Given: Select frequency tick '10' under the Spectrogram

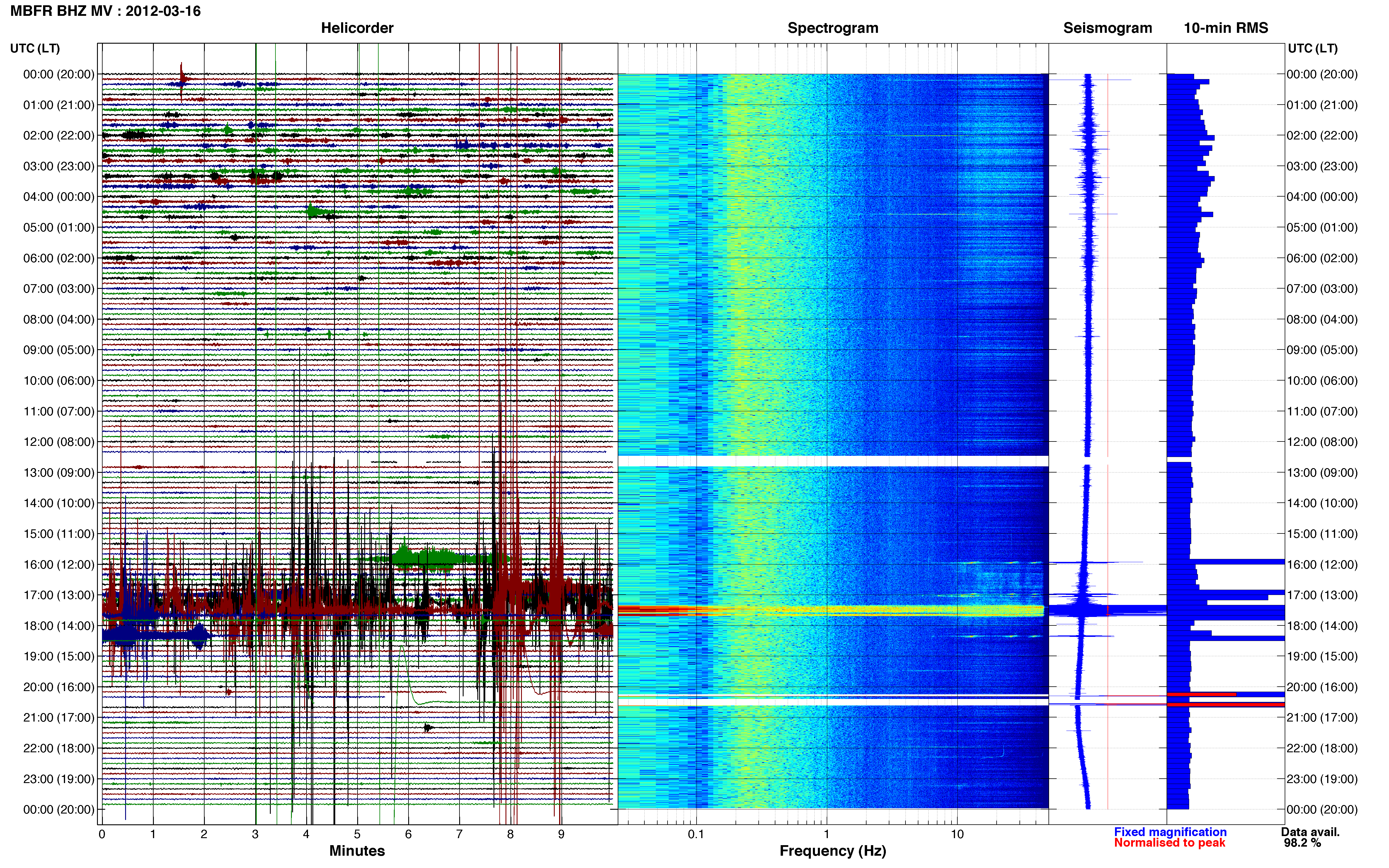Looking at the screenshot, I should pos(957,835).
